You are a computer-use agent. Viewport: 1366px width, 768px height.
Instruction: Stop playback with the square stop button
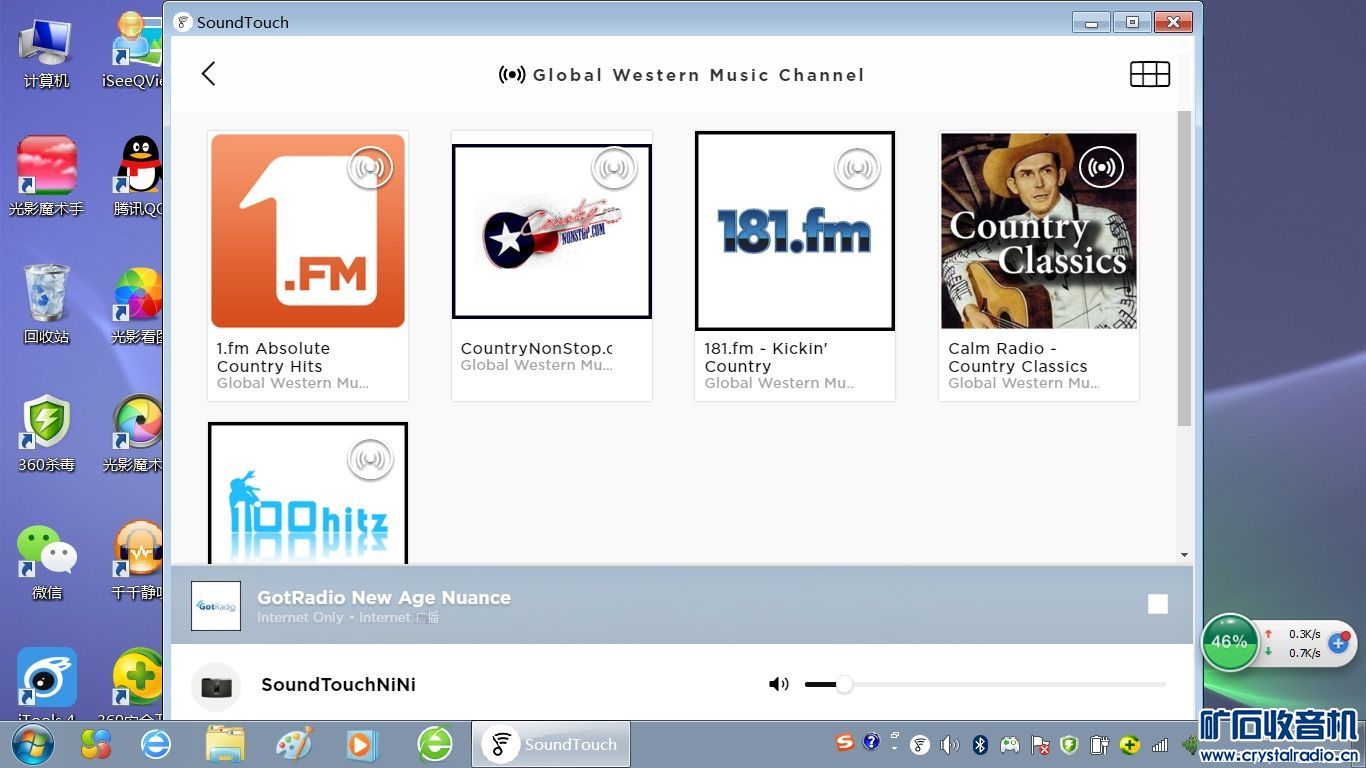(x=1158, y=604)
